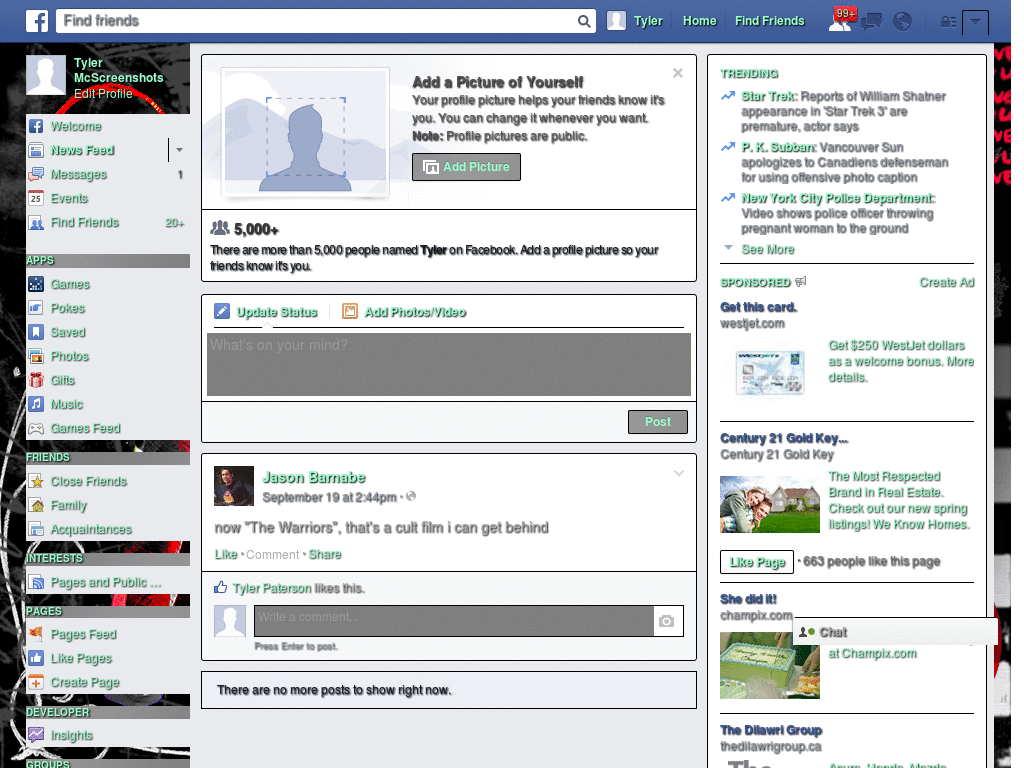
Task: Open Pokes from the Apps sidebar
Action: tap(68, 308)
